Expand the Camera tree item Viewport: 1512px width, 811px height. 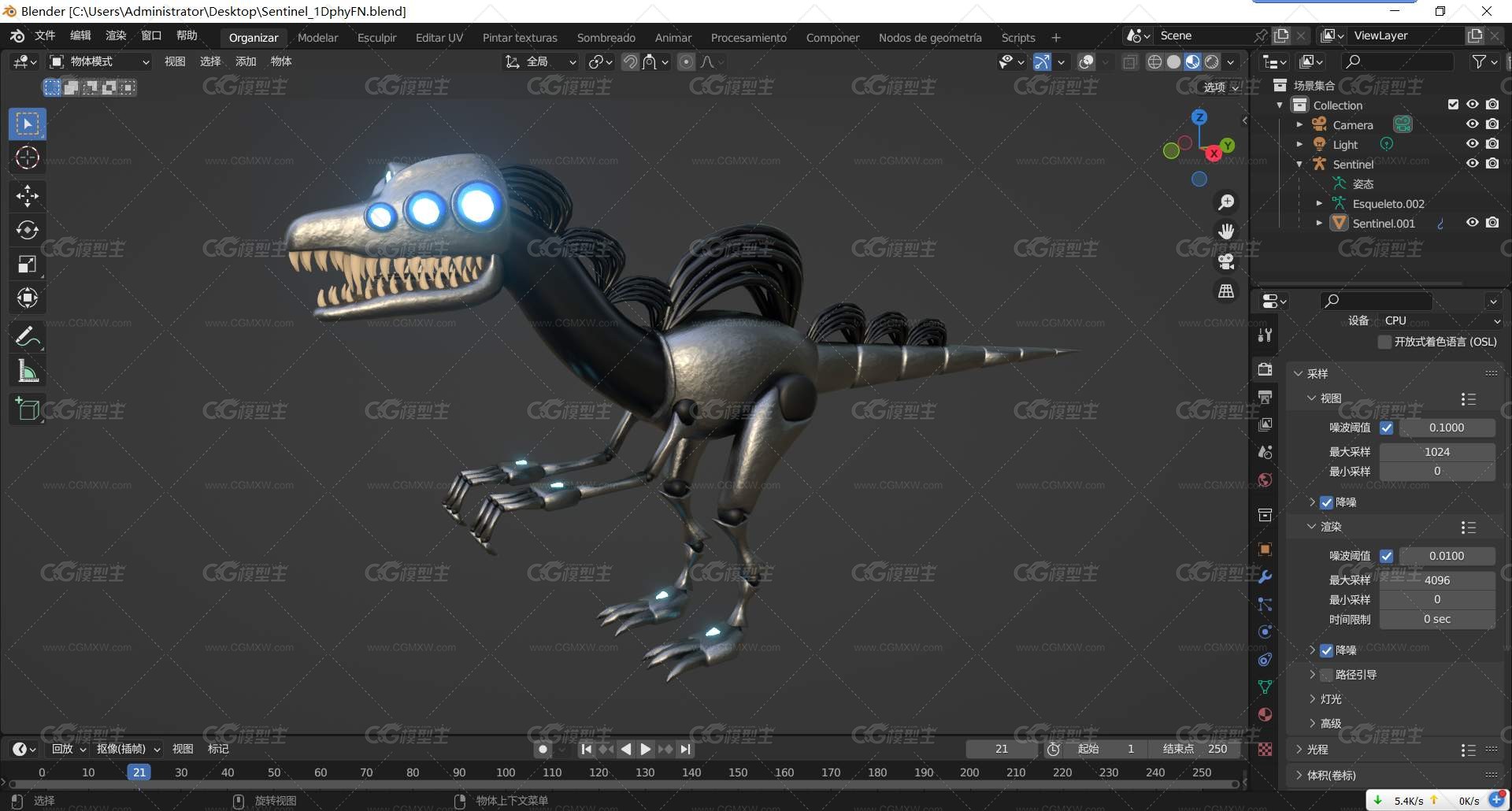[1299, 124]
